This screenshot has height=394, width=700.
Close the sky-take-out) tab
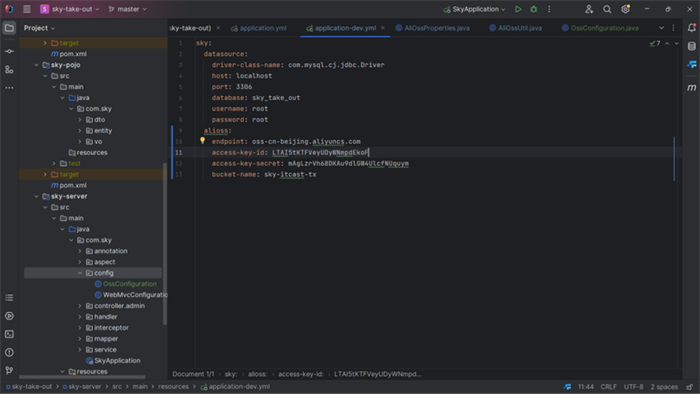coord(218,28)
